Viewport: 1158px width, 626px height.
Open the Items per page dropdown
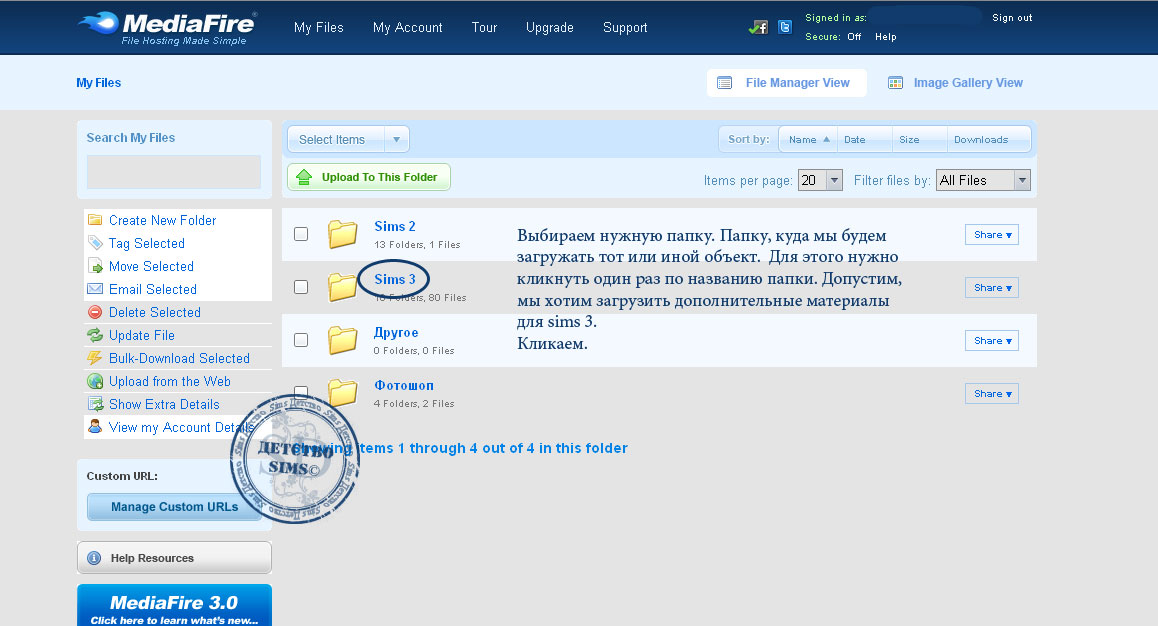click(x=820, y=180)
